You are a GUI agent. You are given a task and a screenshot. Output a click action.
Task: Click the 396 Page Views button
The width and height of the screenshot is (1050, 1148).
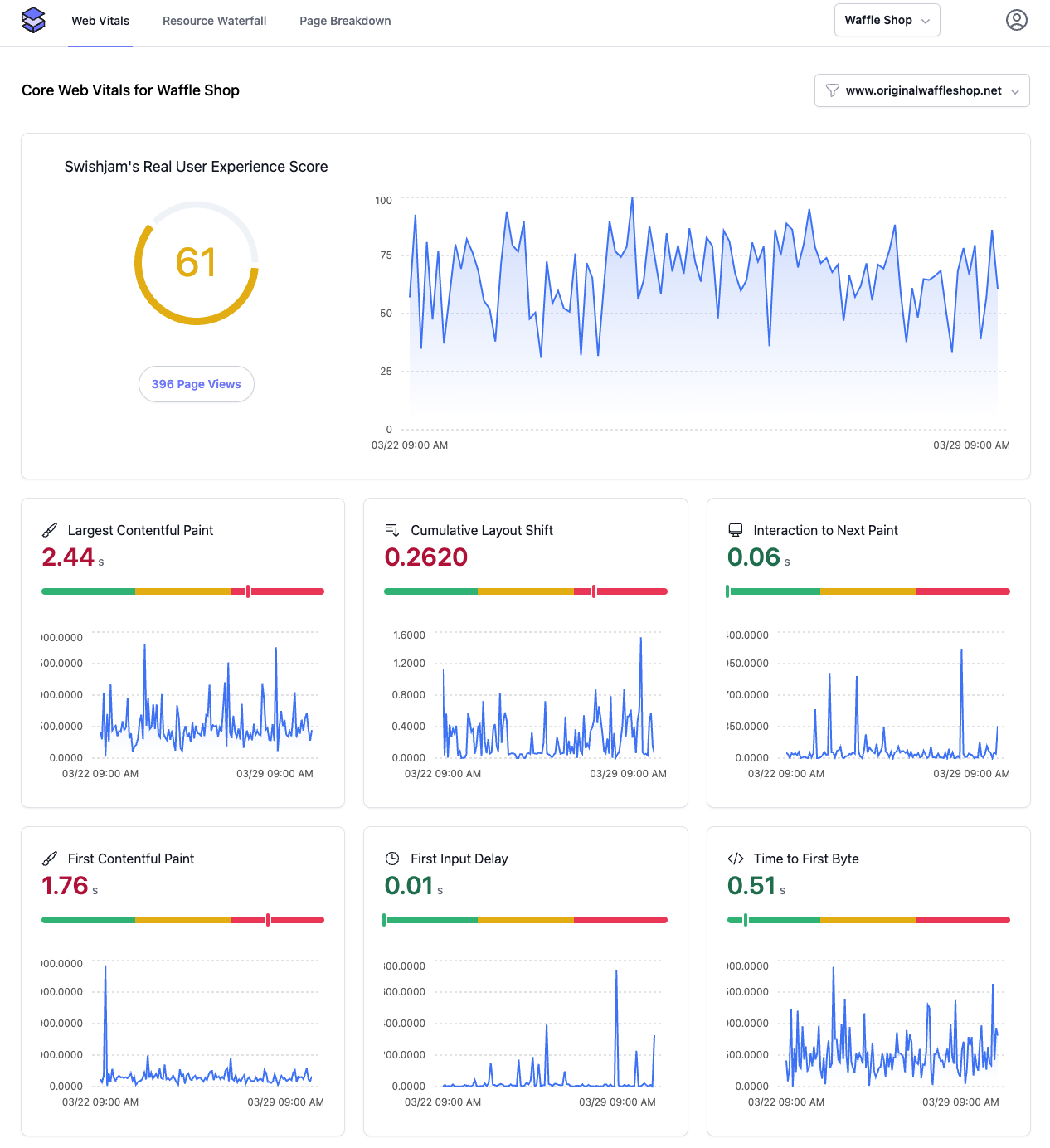[197, 384]
